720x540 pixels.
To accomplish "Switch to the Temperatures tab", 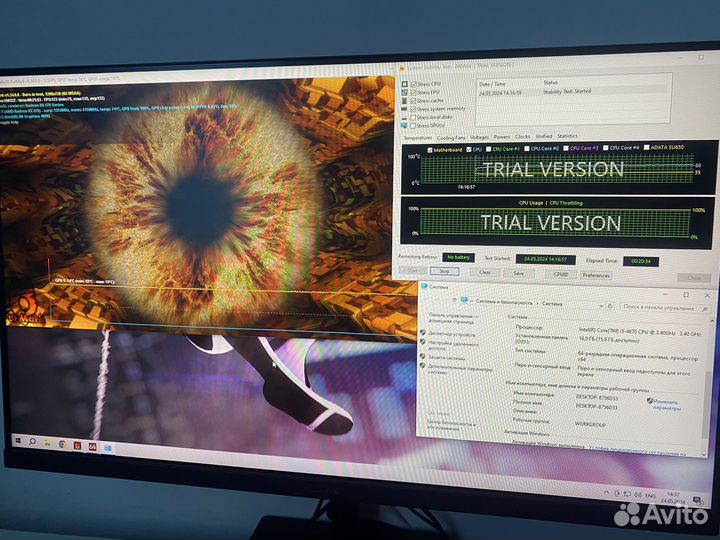I will click(418, 138).
